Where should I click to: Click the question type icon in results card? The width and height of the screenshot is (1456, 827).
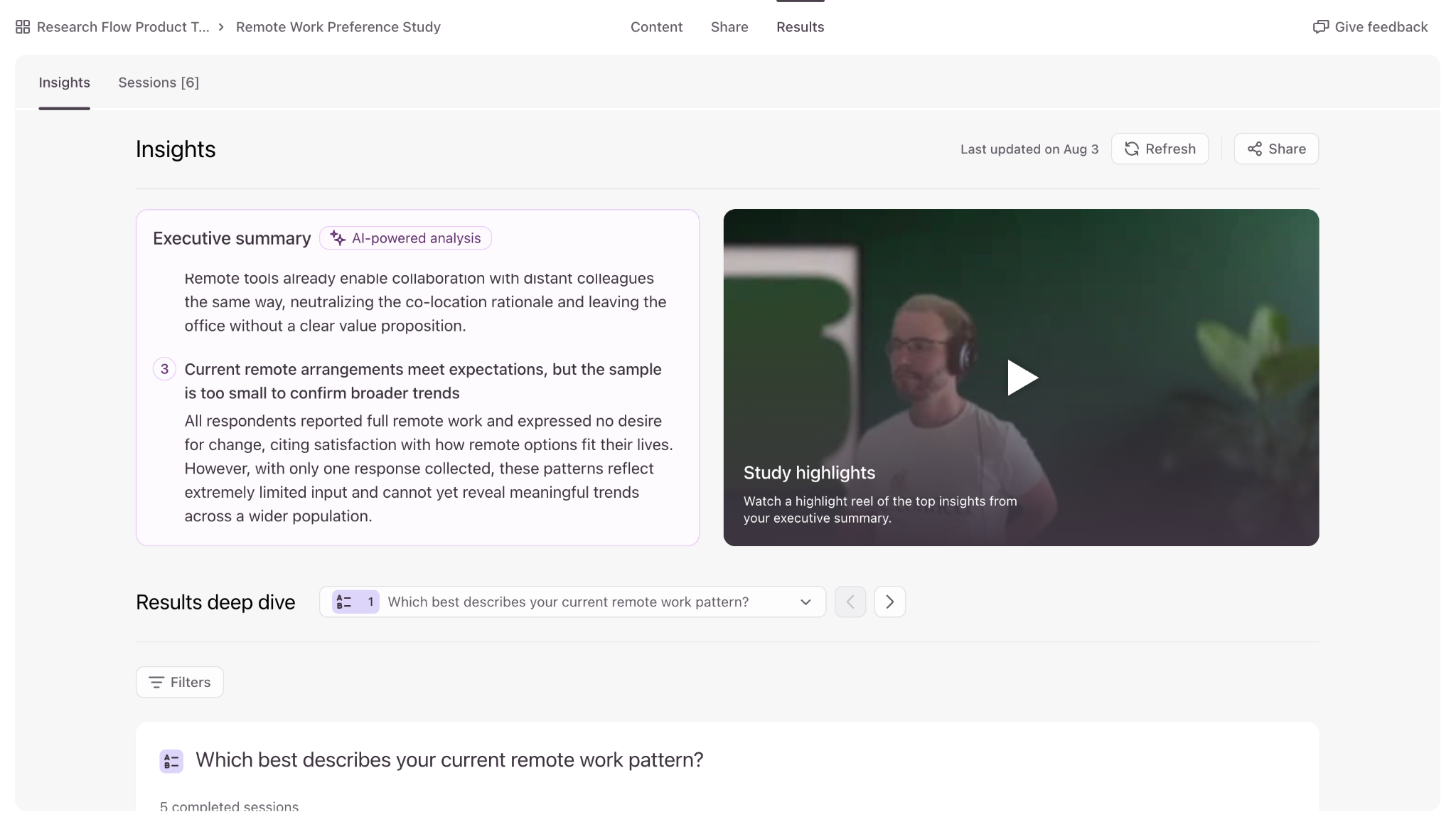[x=171, y=761]
